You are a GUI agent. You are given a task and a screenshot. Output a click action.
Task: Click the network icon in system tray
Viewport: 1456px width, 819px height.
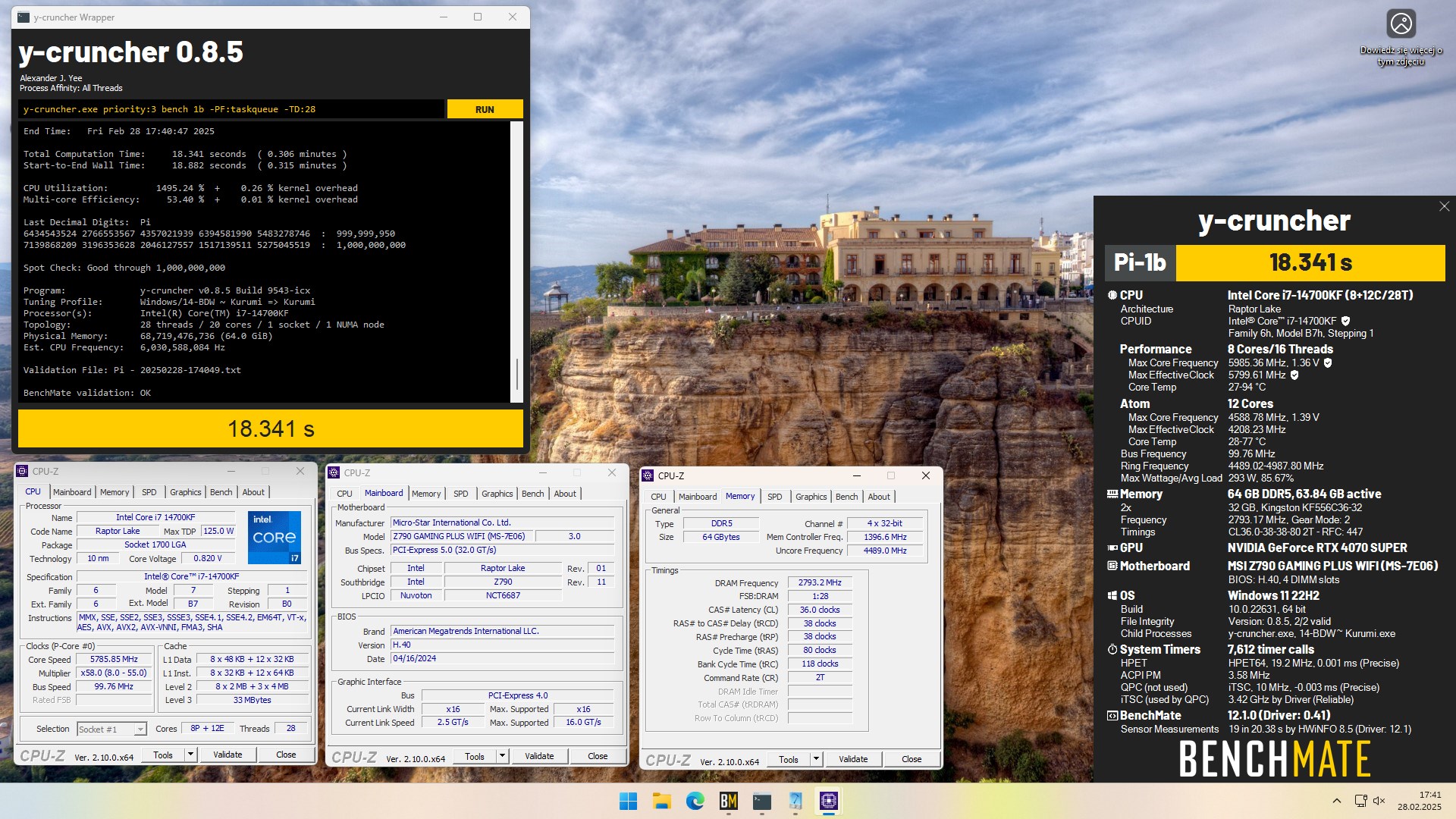[x=1360, y=801]
